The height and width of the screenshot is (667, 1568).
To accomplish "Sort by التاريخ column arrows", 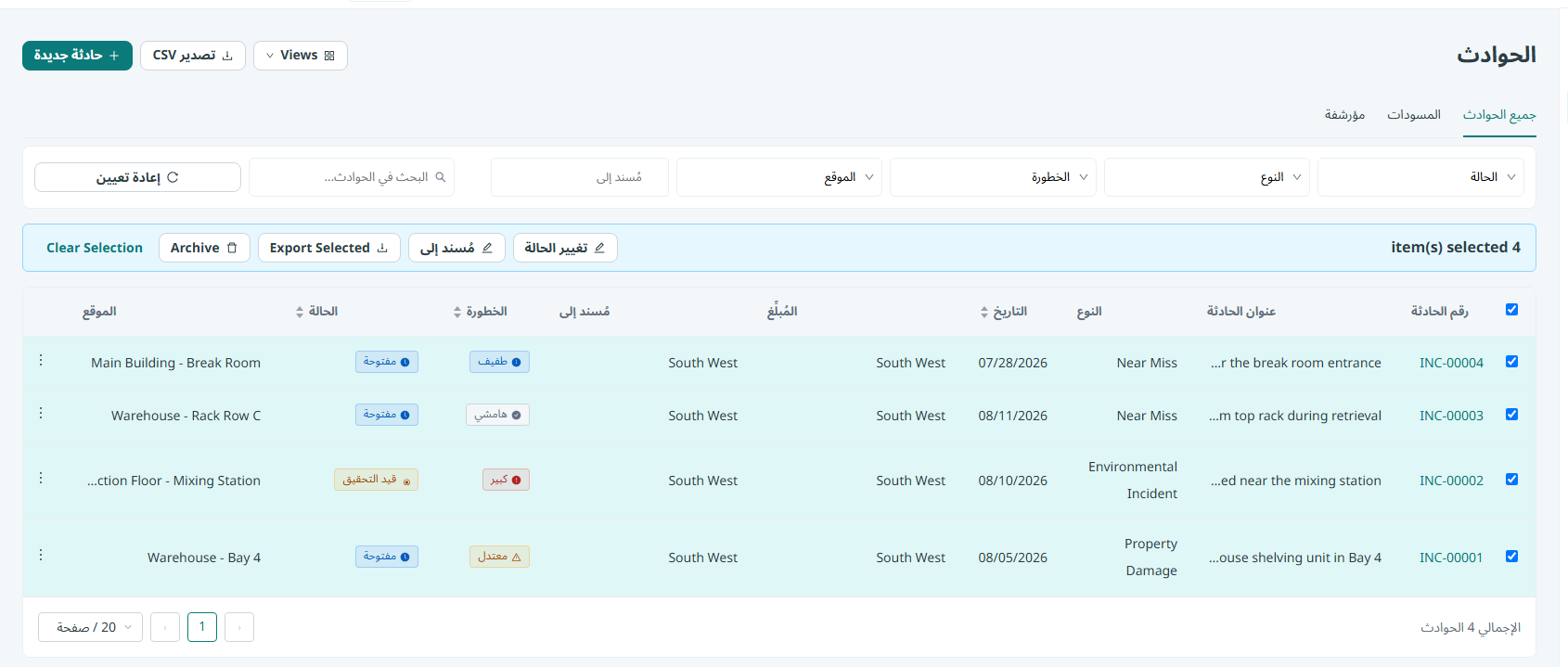I will [x=984, y=313].
